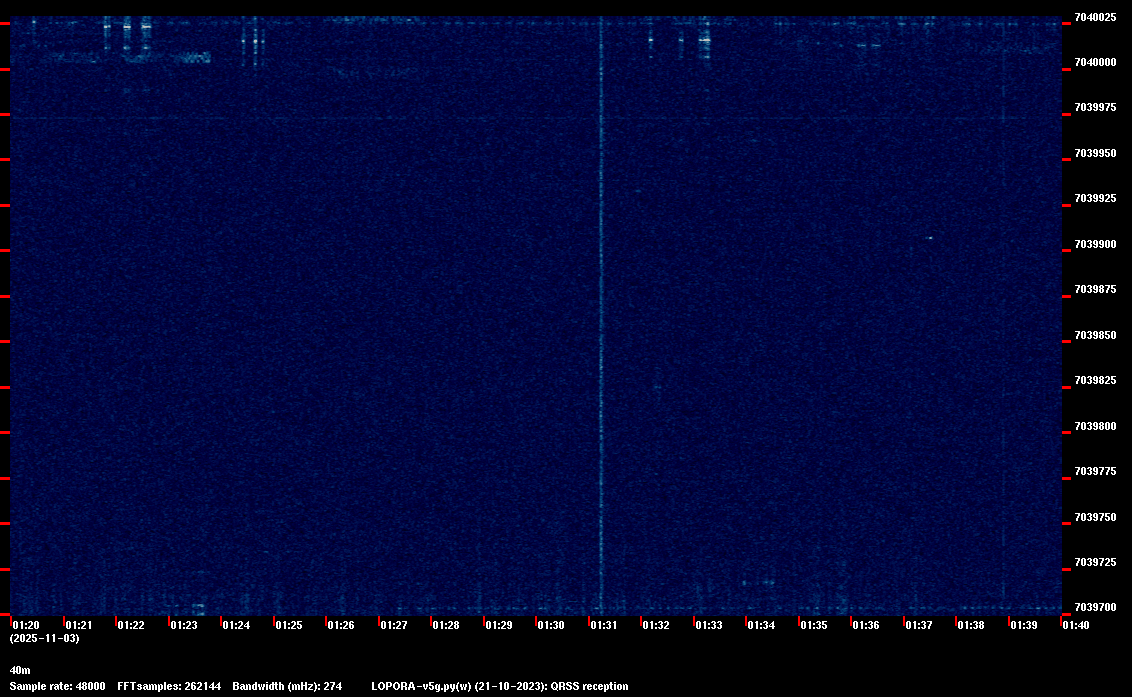Click the 01:40 time label

[x=1076, y=625]
